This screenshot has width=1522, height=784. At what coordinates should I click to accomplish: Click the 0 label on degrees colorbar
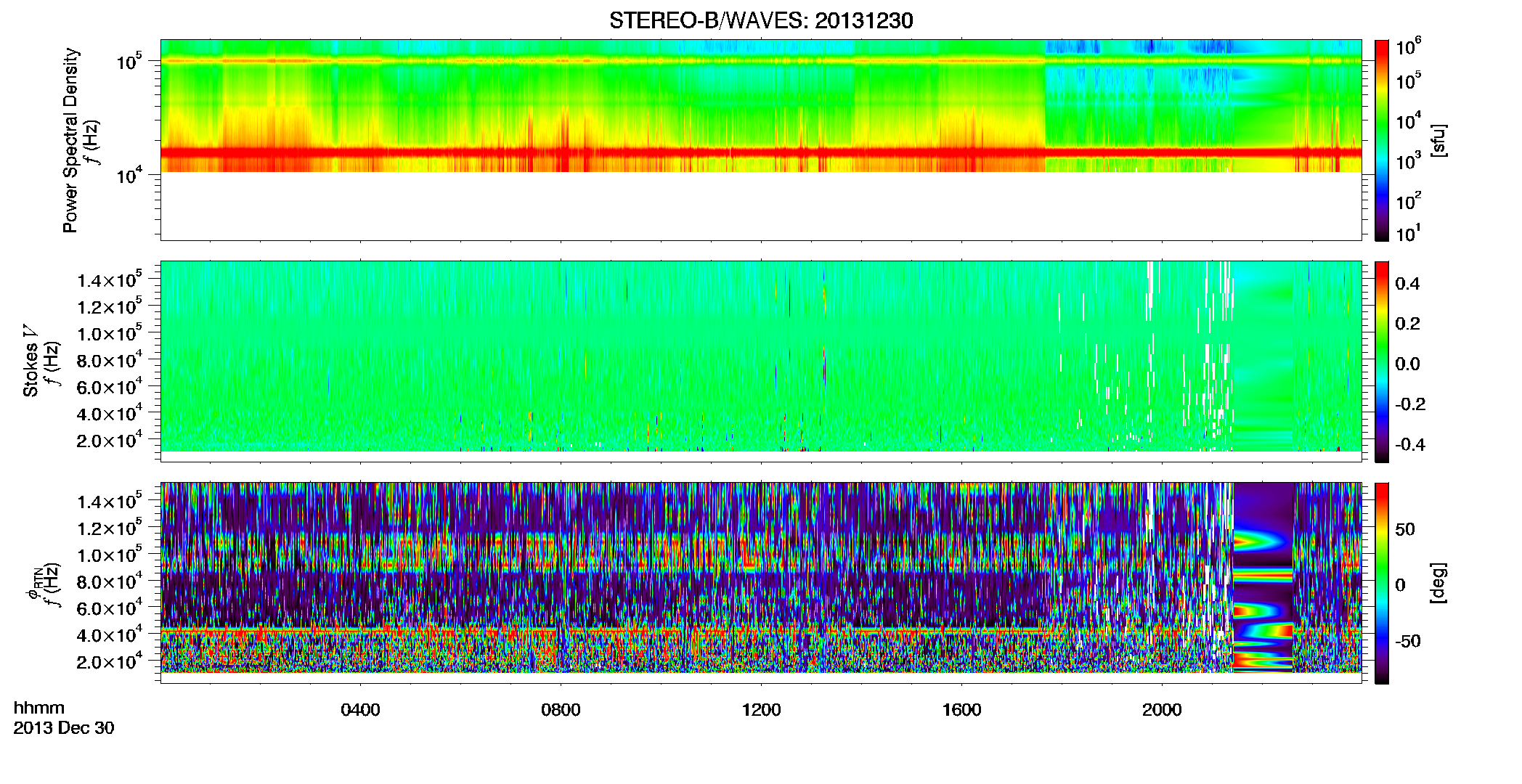(1400, 585)
